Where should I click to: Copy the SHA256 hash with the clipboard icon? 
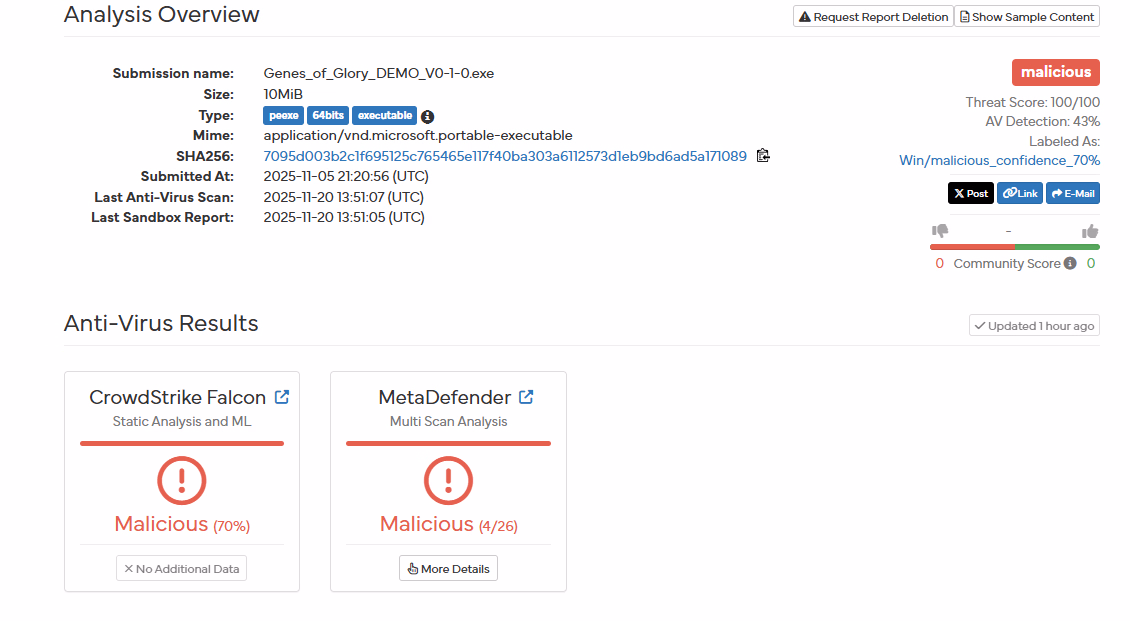(x=763, y=156)
